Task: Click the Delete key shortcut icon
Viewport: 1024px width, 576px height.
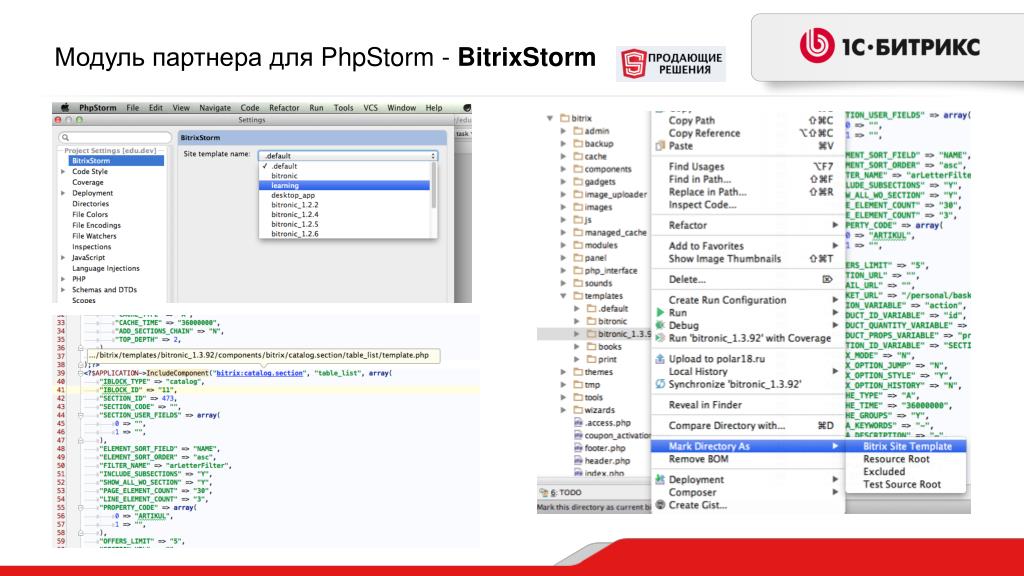Action: tap(827, 280)
